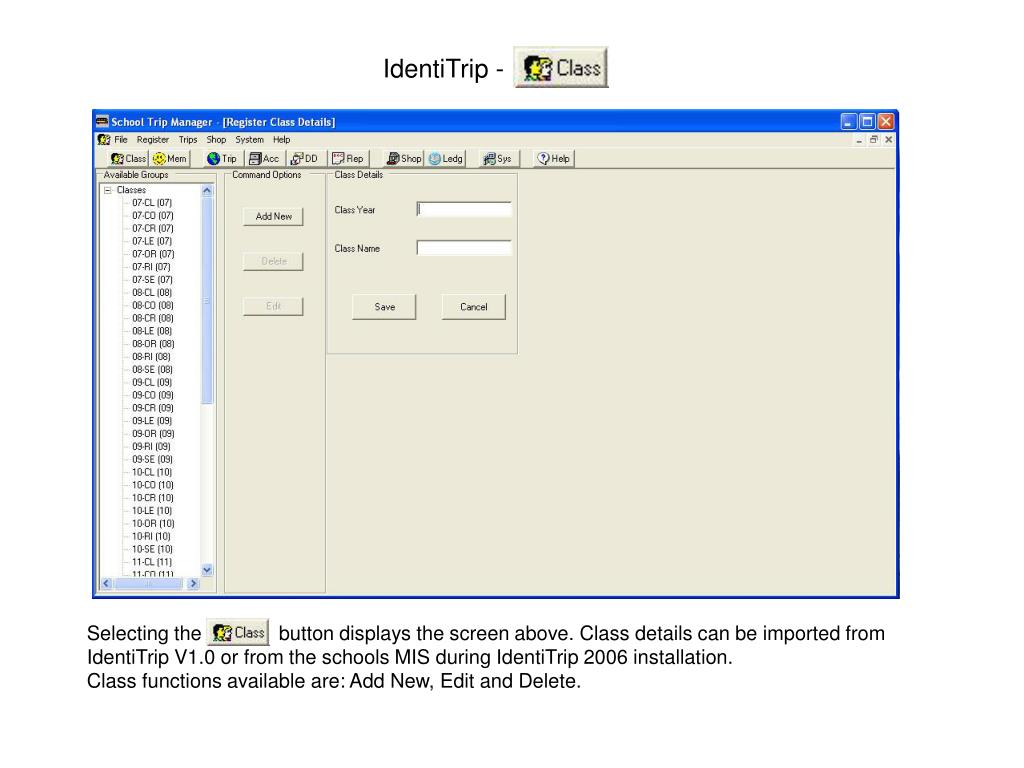The height and width of the screenshot is (768, 1024).
Task: Open the Register menu
Action: 153,140
